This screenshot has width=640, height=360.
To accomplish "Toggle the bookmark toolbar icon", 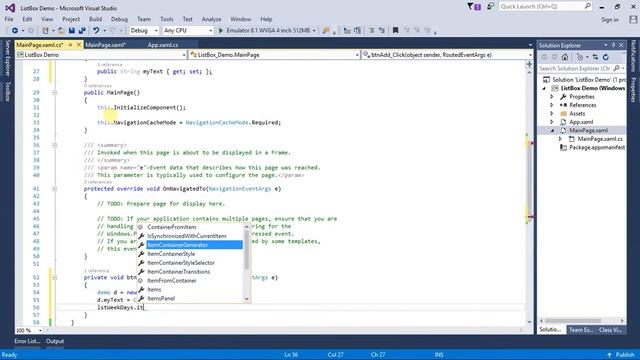I will click(395, 30).
